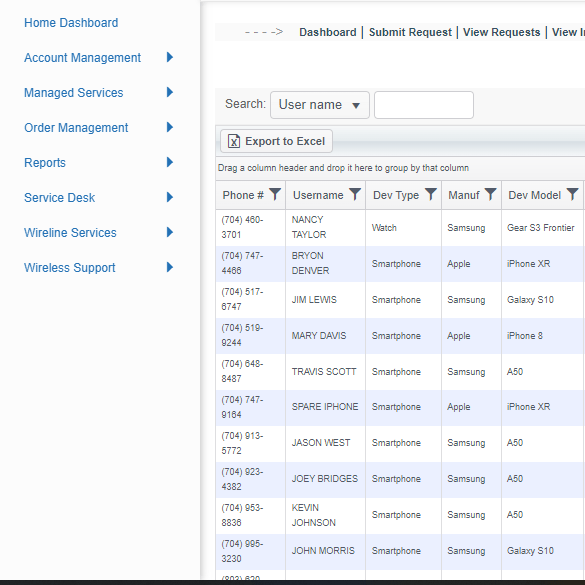Go to Home Dashboard

[x=71, y=23]
